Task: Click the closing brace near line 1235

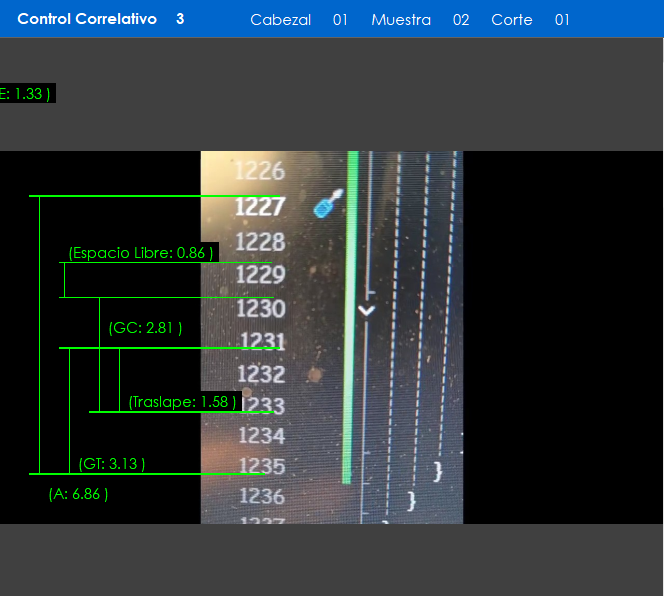Action: tap(438, 469)
